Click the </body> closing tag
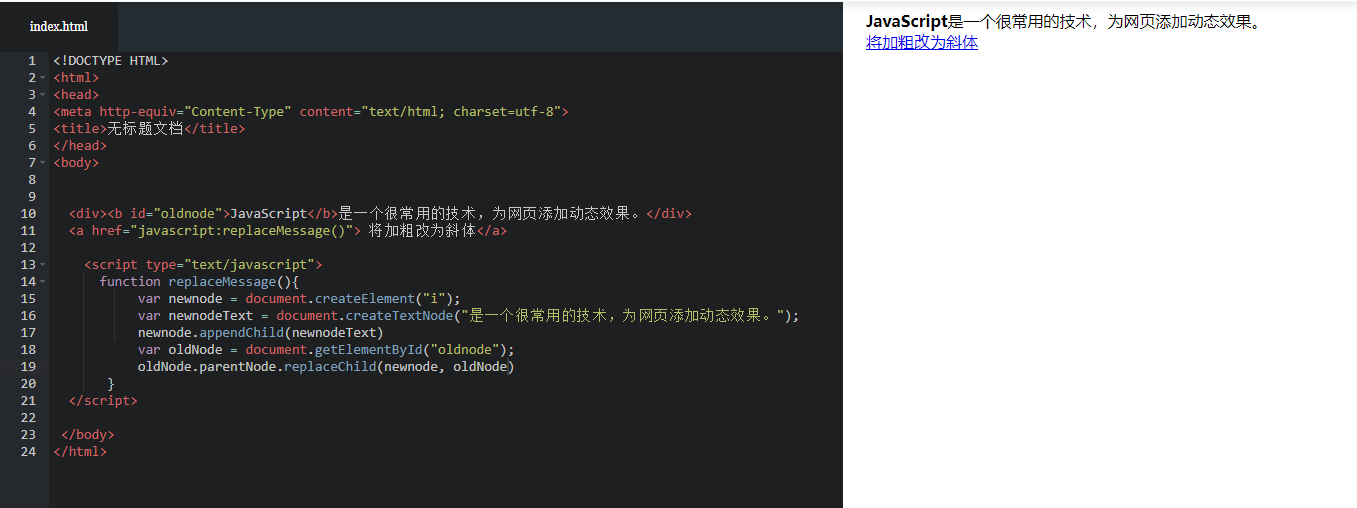 88,435
